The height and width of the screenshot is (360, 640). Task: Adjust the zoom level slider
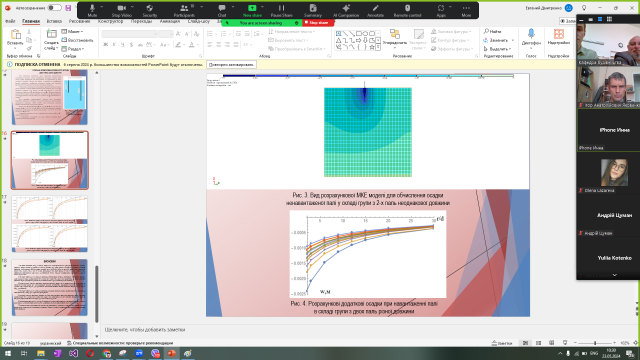[595, 343]
